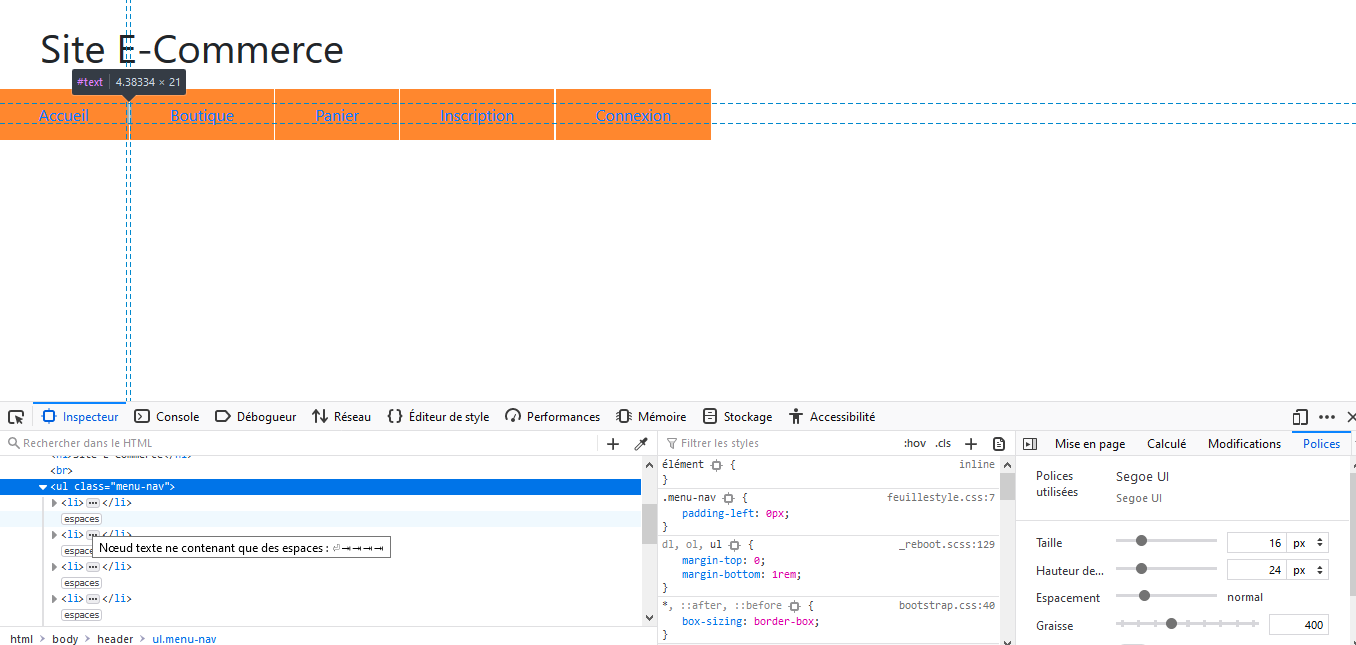Expand the first <li> element
The width and height of the screenshot is (1356, 645).
(x=55, y=503)
